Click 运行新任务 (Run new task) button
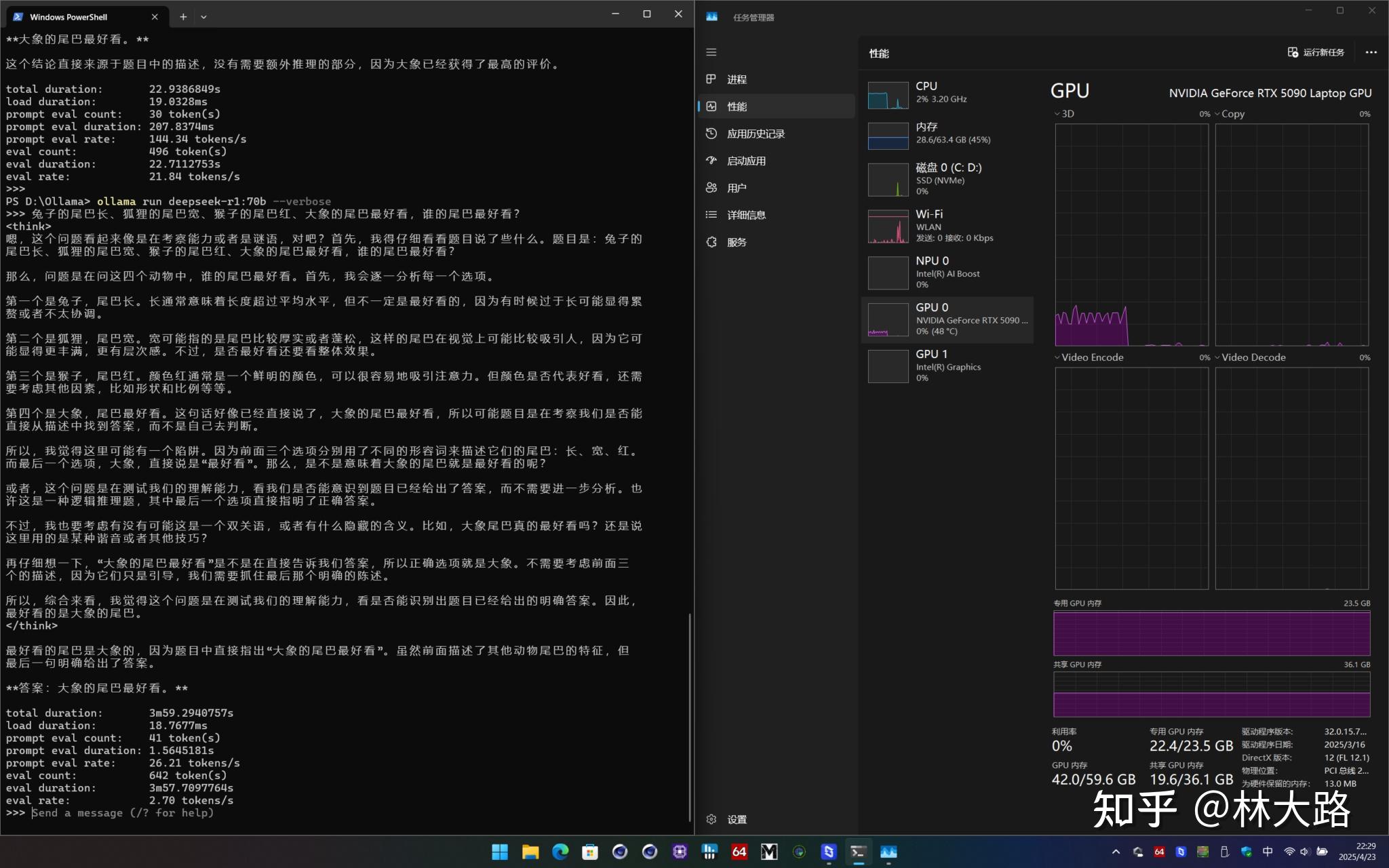The image size is (1389, 868). click(1316, 52)
